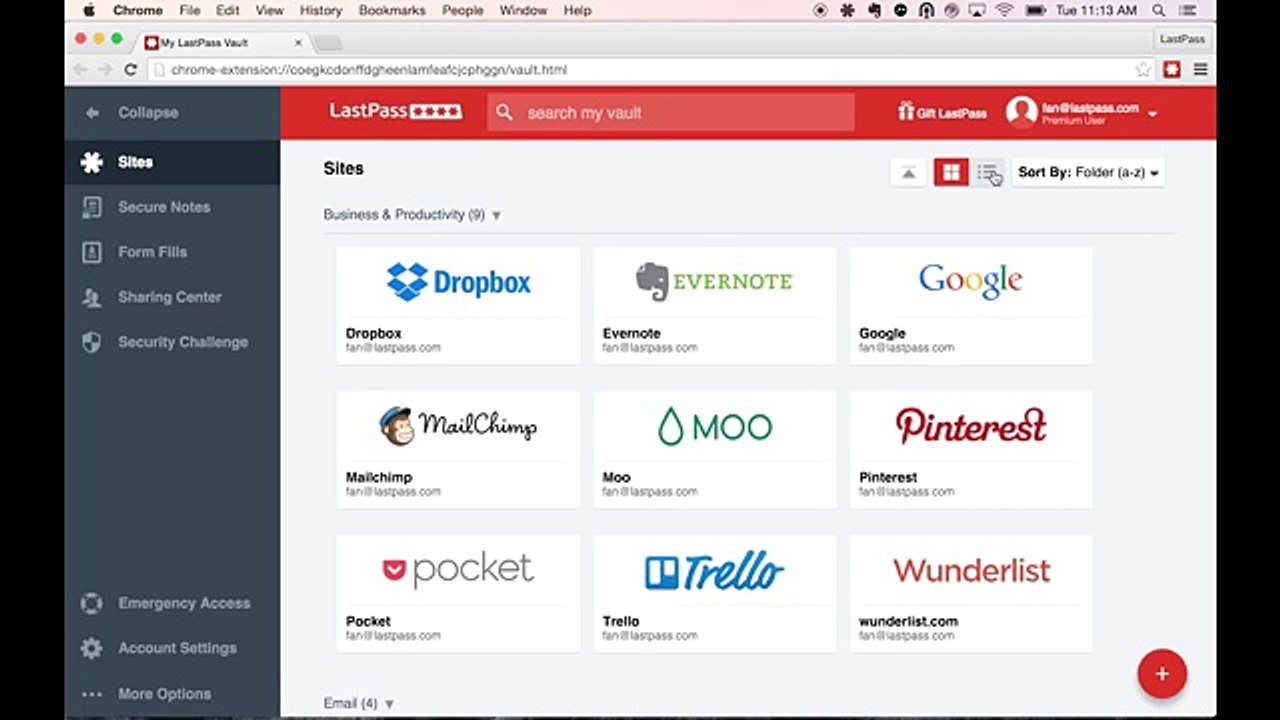The height and width of the screenshot is (720, 1280).
Task: Select the MailChimp logo tile
Action: pos(458,426)
